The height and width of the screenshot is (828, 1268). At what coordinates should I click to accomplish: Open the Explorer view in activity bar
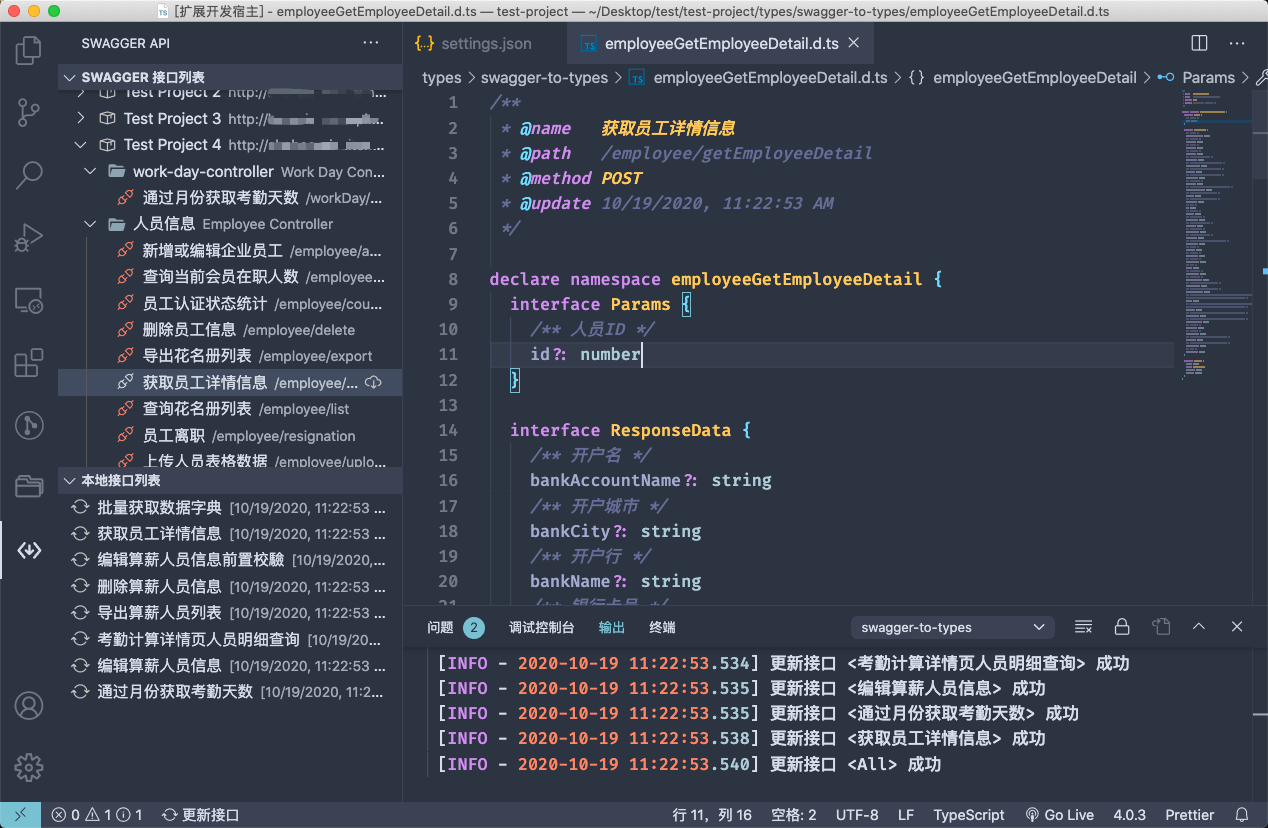(x=29, y=50)
